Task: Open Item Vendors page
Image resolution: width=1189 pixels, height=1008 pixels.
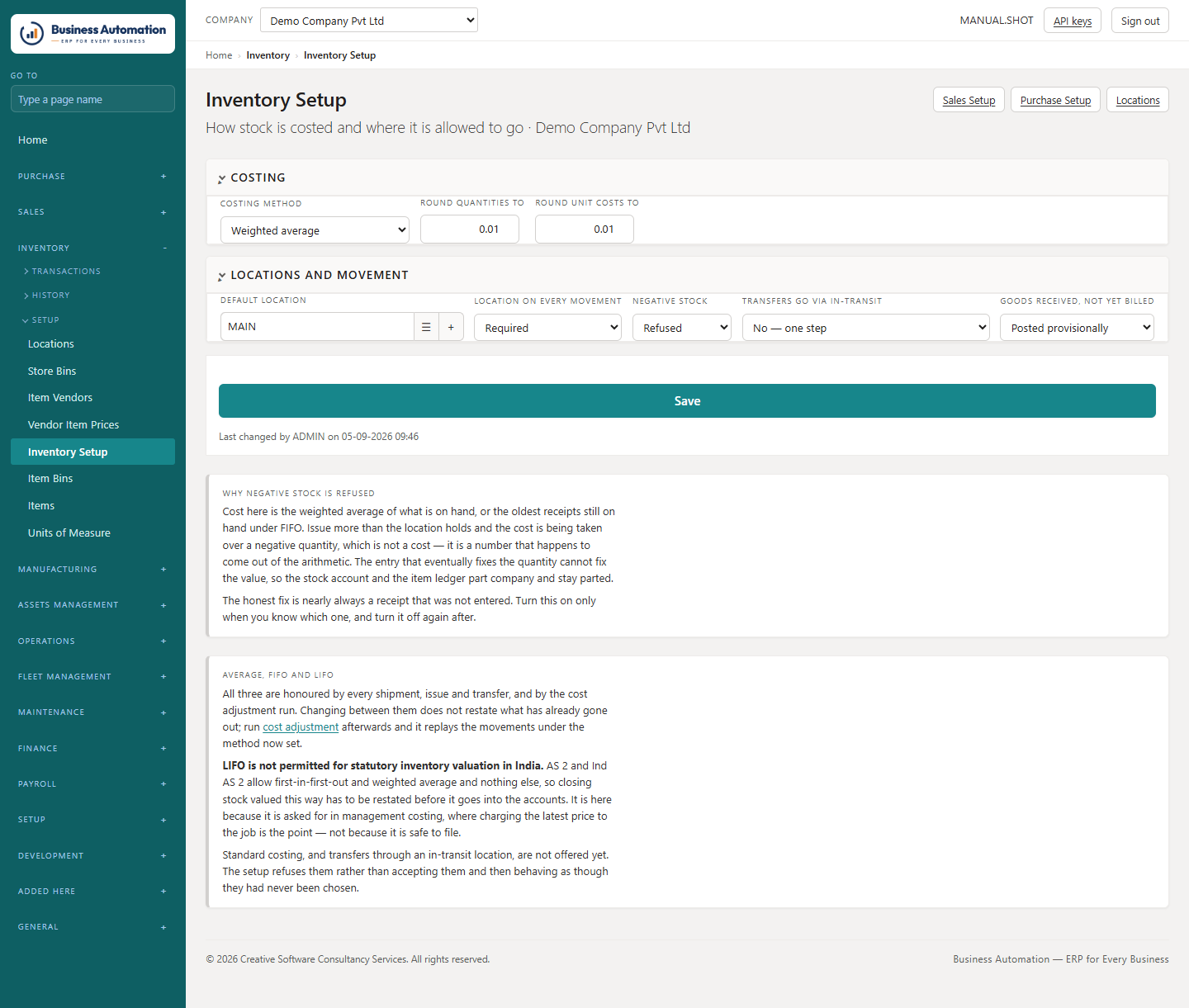Action: point(92,398)
